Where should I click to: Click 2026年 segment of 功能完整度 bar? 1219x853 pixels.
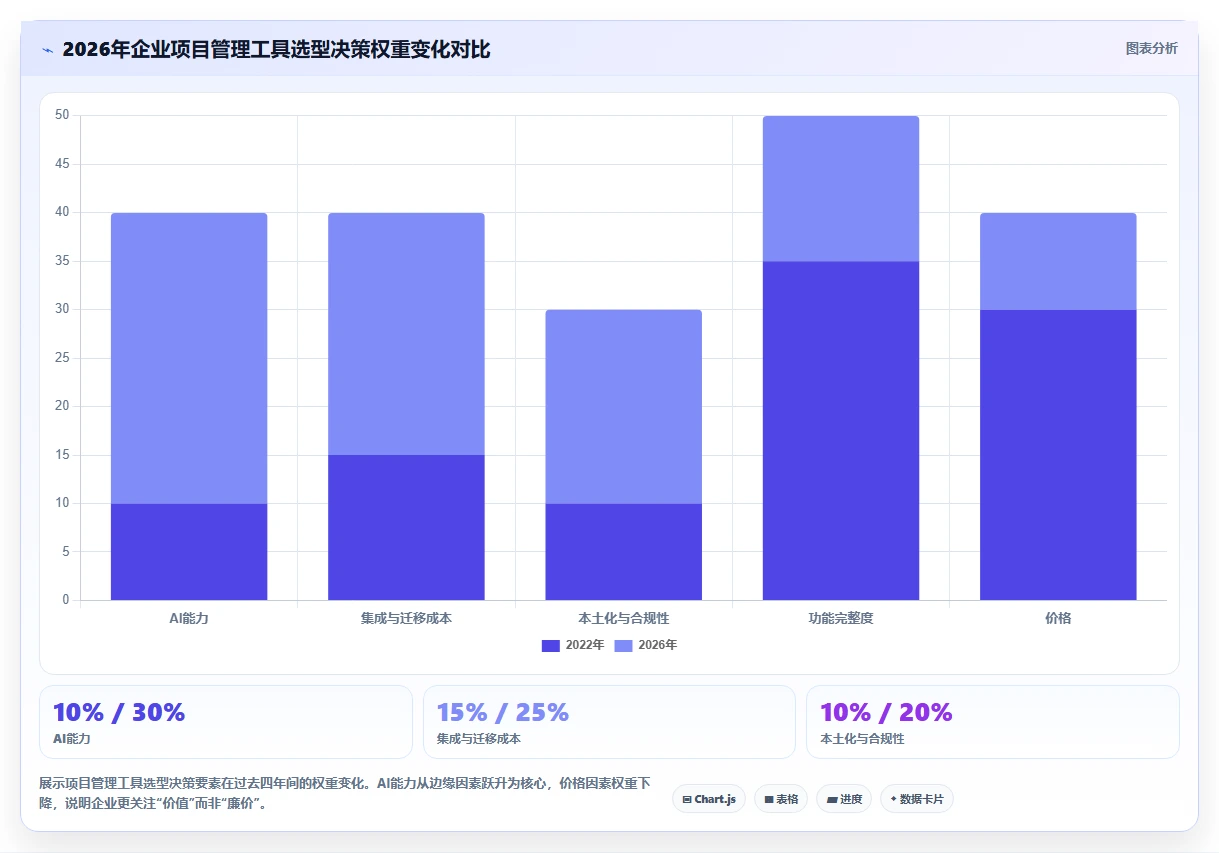(841, 189)
